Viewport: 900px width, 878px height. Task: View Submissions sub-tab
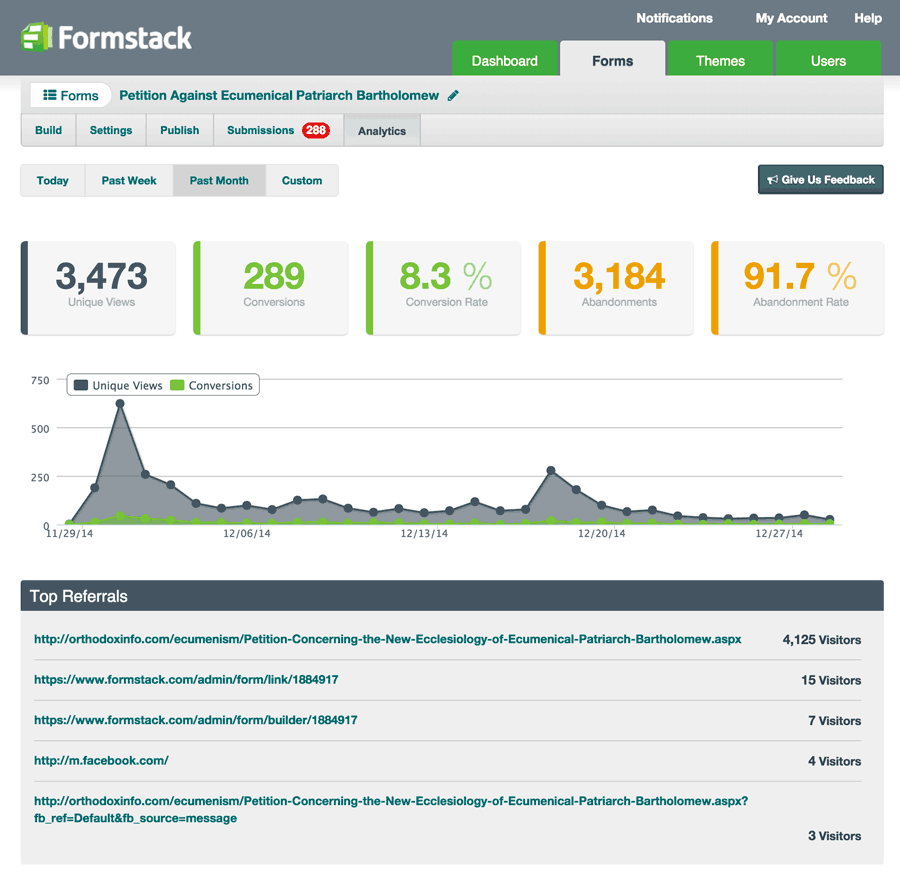pos(278,130)
